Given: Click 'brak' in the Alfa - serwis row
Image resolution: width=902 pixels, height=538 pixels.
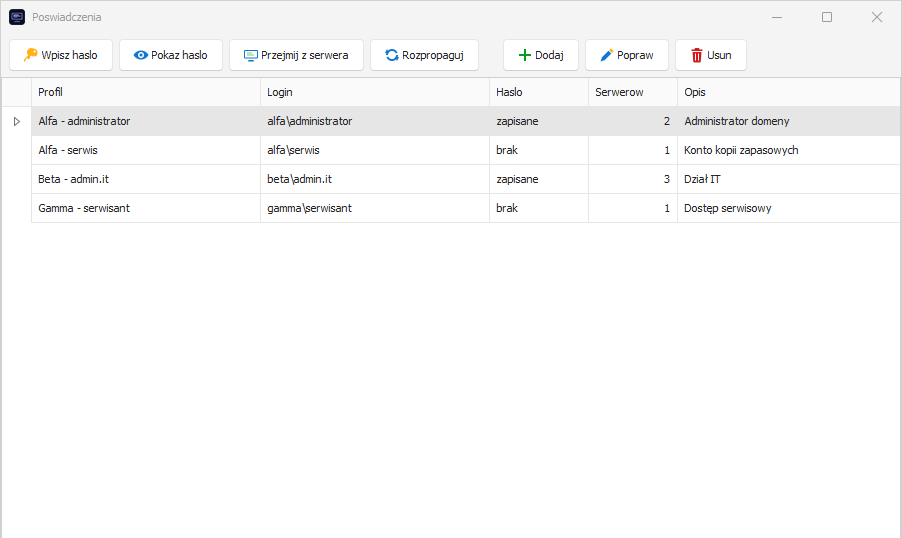Looking at the screenshot, I should [x=539, y=150].
